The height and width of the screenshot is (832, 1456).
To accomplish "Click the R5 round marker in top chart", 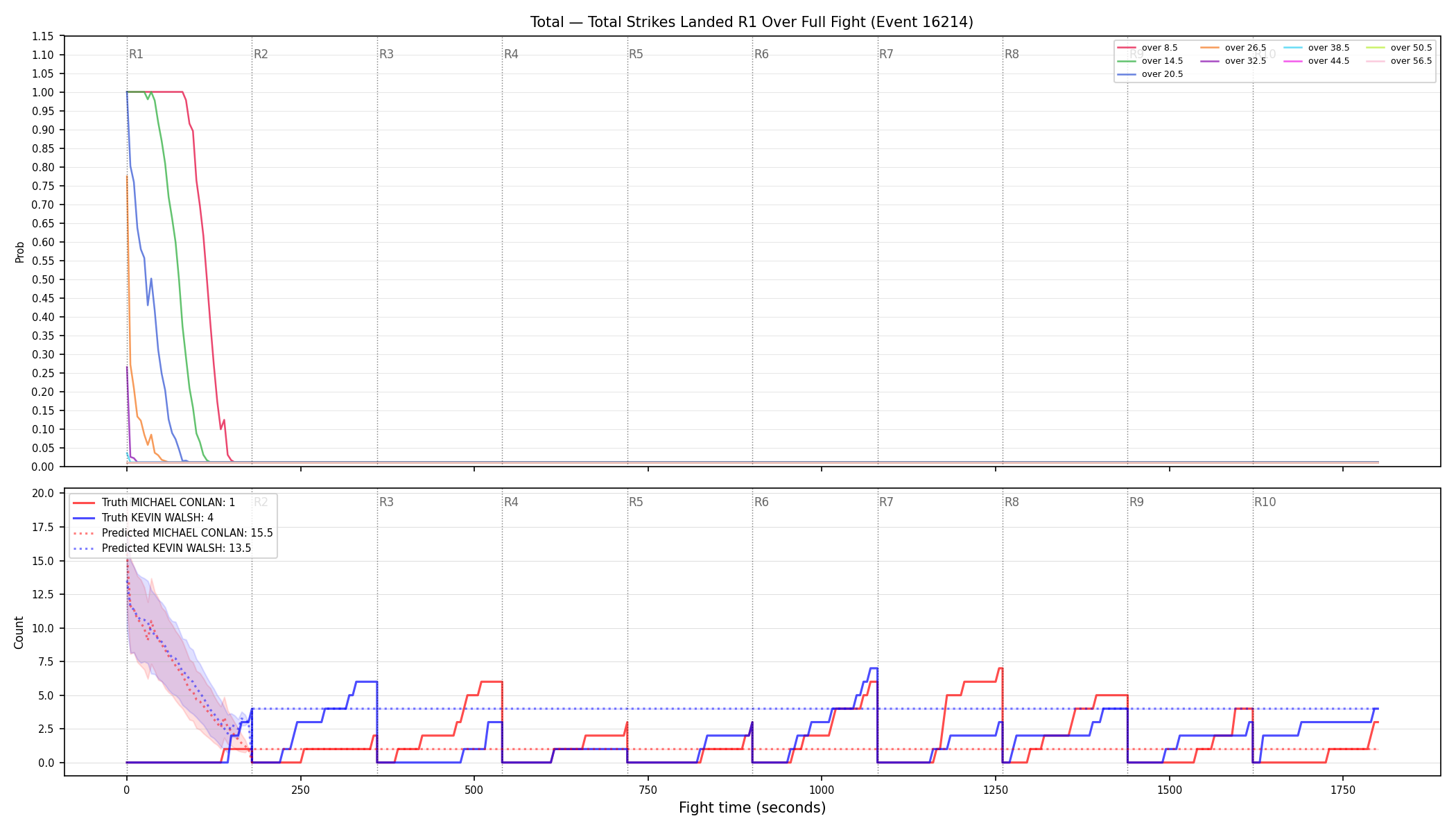I will pyautogui.click(x=636, y=54).
